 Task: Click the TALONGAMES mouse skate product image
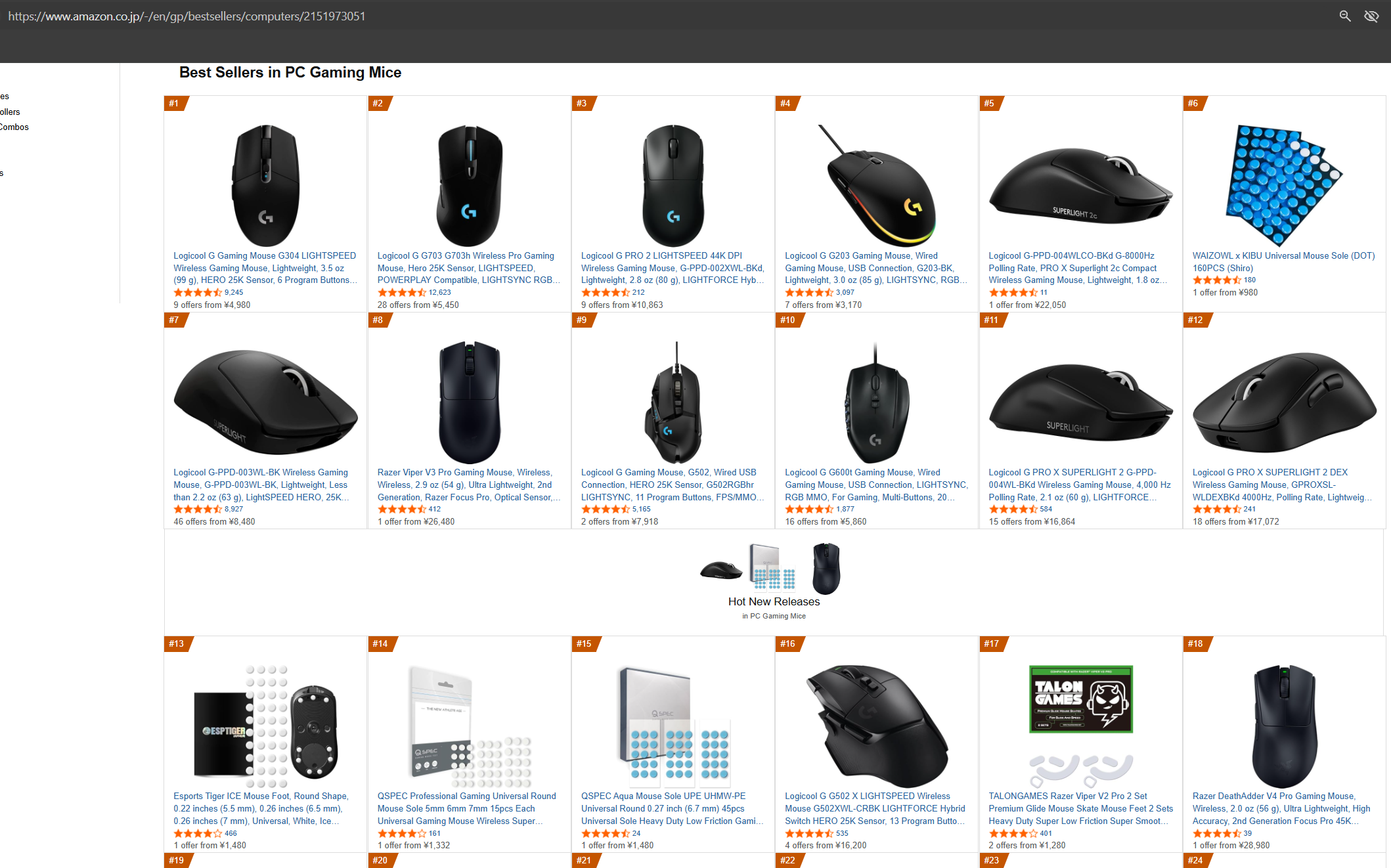pos(1080,726)
